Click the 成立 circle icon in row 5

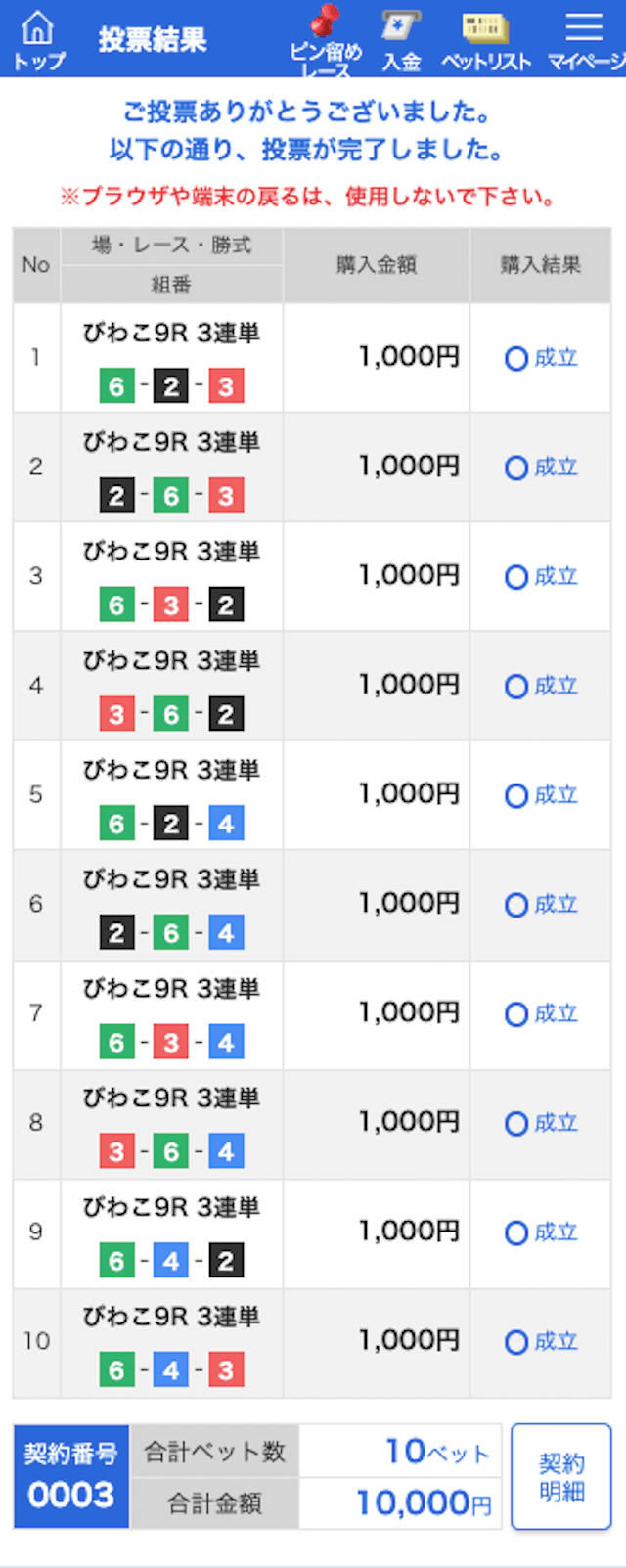coord(516,796)
